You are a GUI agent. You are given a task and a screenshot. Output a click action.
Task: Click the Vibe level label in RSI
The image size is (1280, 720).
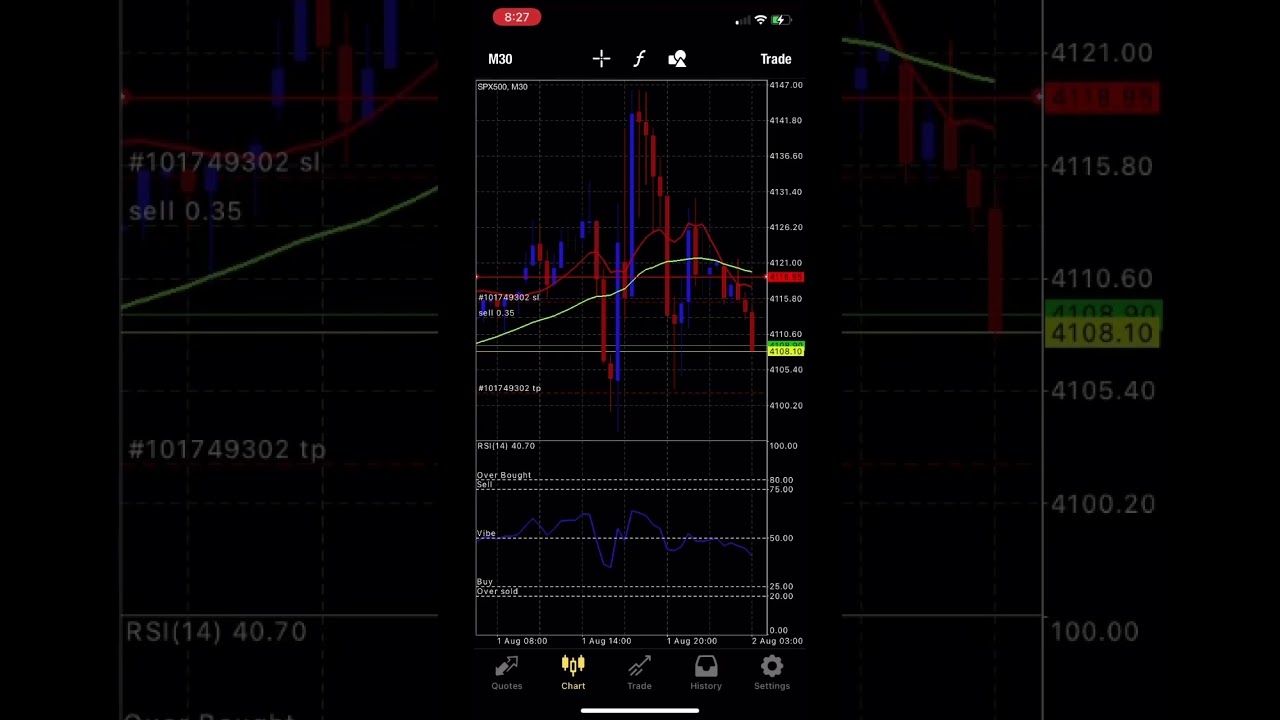point(486,533)
